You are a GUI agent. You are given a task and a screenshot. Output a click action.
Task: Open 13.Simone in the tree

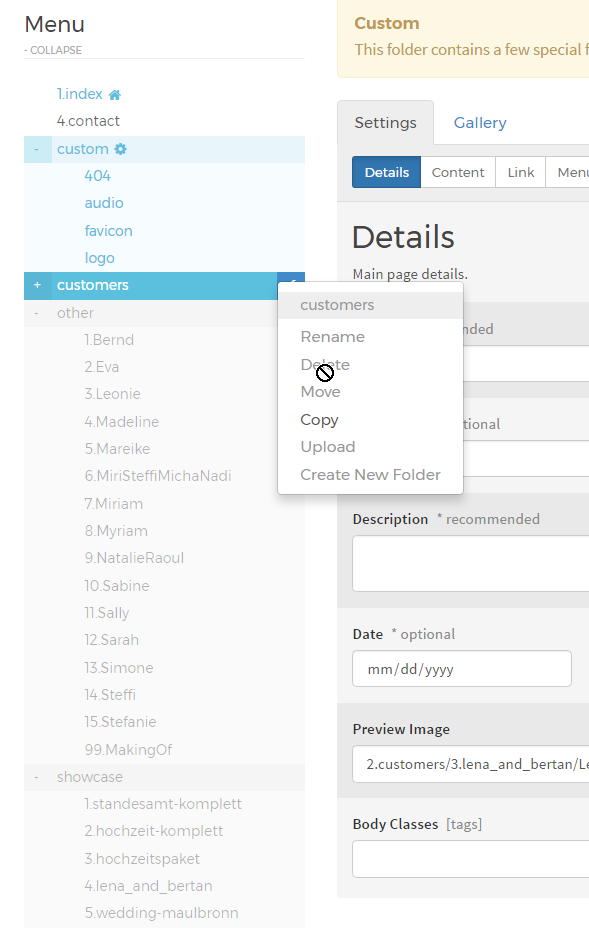coord(119,668)
